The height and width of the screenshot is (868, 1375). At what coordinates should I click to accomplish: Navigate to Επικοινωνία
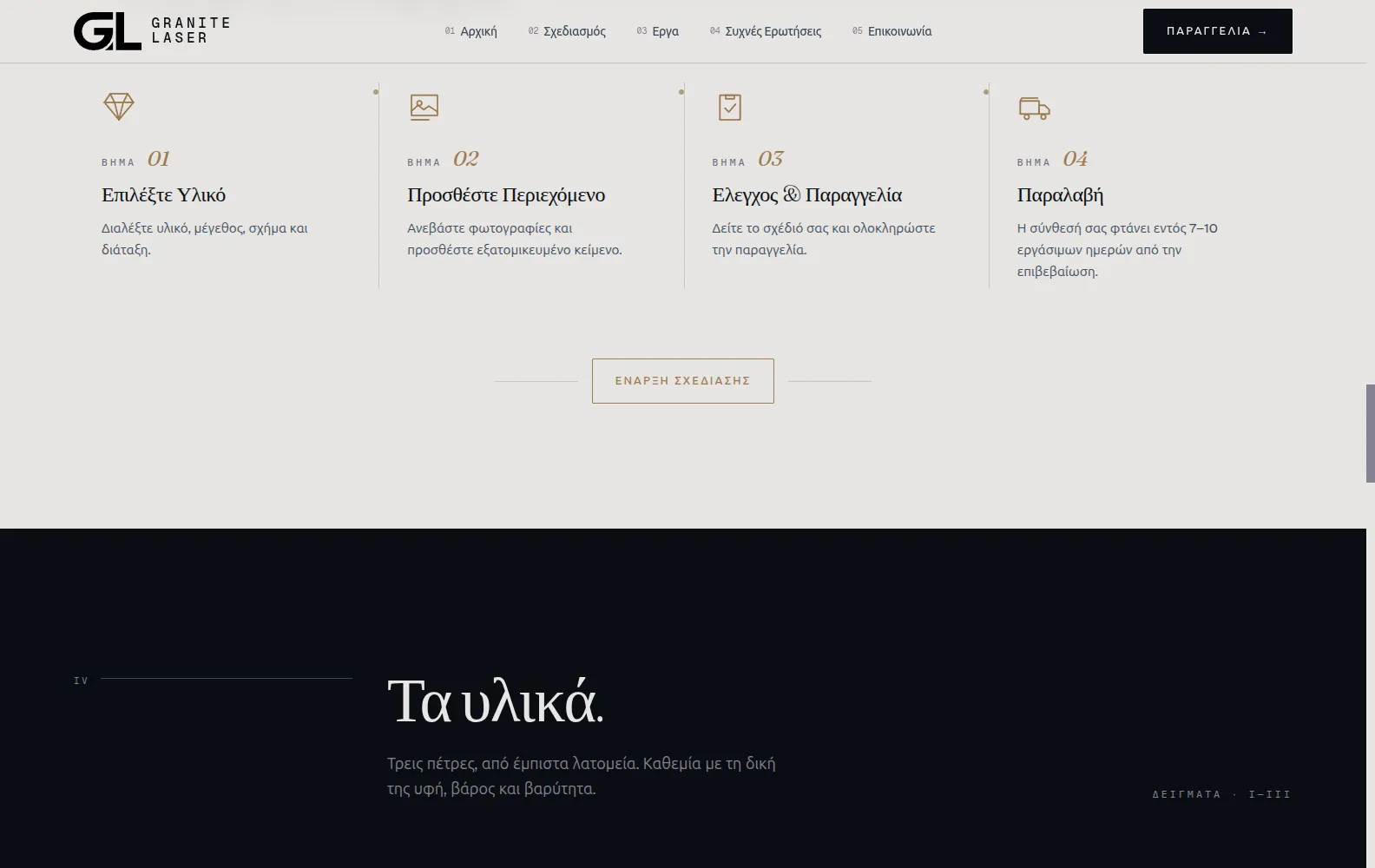[x=891, y=31]
